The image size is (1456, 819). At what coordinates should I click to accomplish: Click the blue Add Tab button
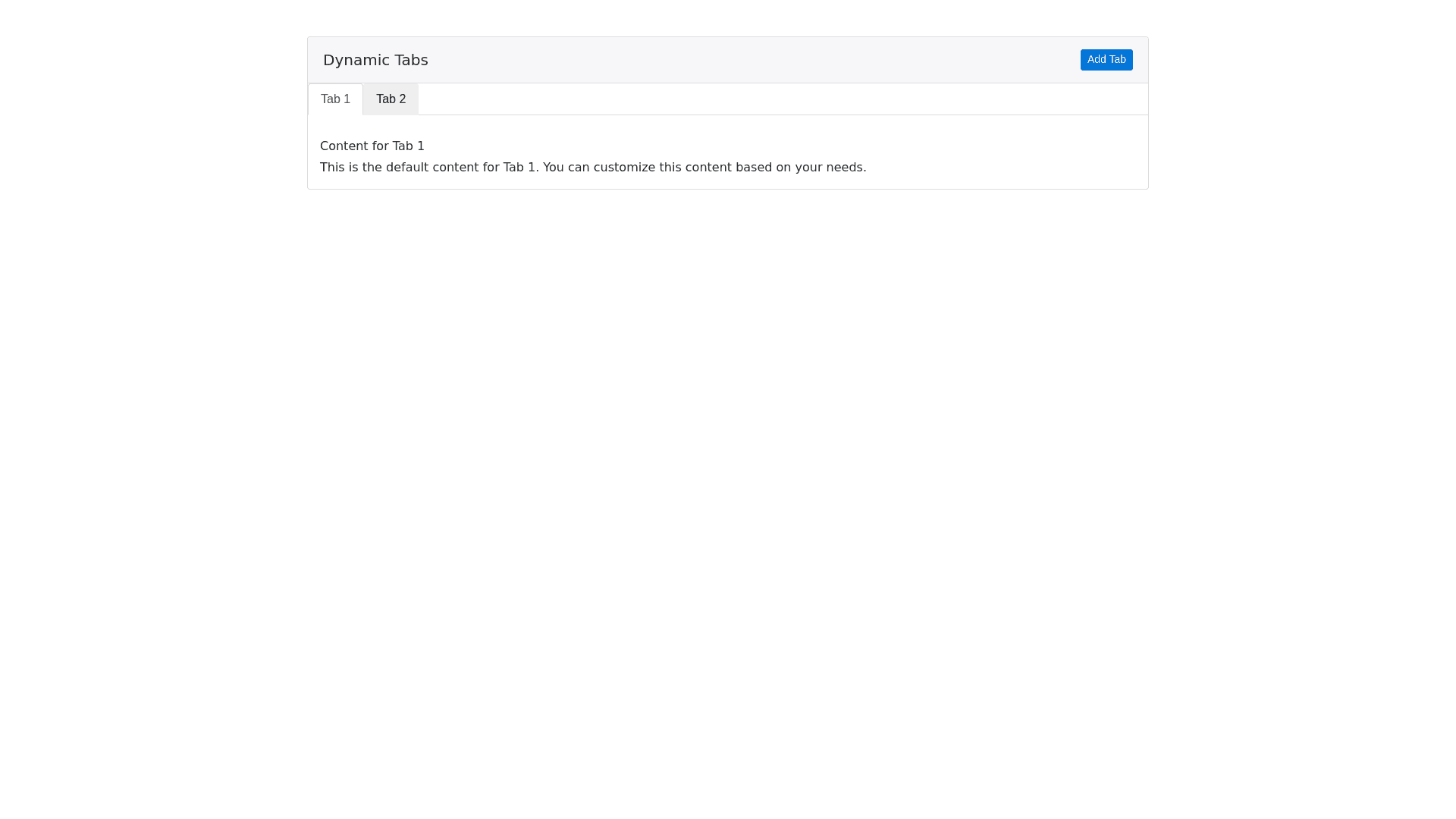pyautogui.click(x=1106, y=60)
